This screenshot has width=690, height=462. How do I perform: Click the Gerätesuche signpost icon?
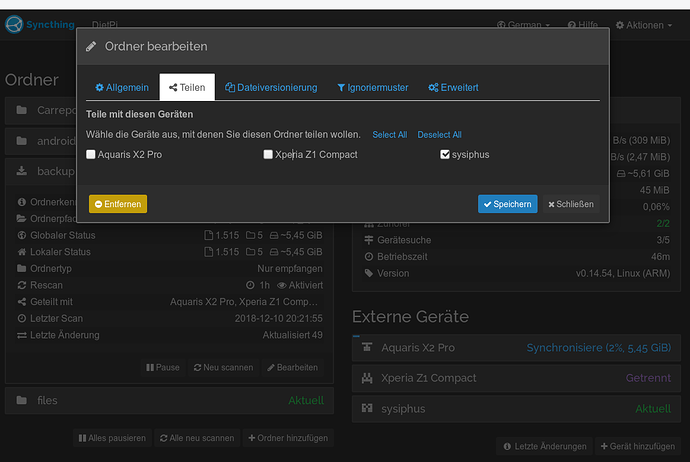pyautogui.click(x=369, y=240)
